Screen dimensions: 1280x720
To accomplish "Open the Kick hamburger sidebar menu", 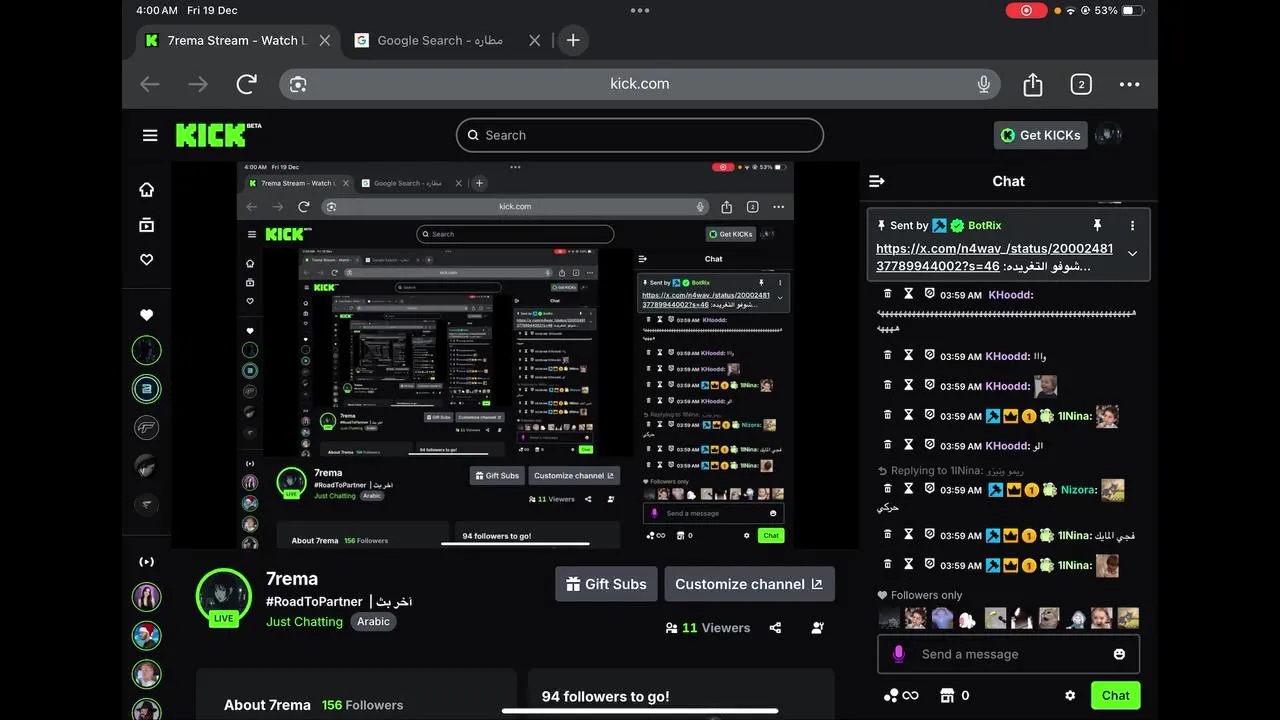I will pos(150,135).
